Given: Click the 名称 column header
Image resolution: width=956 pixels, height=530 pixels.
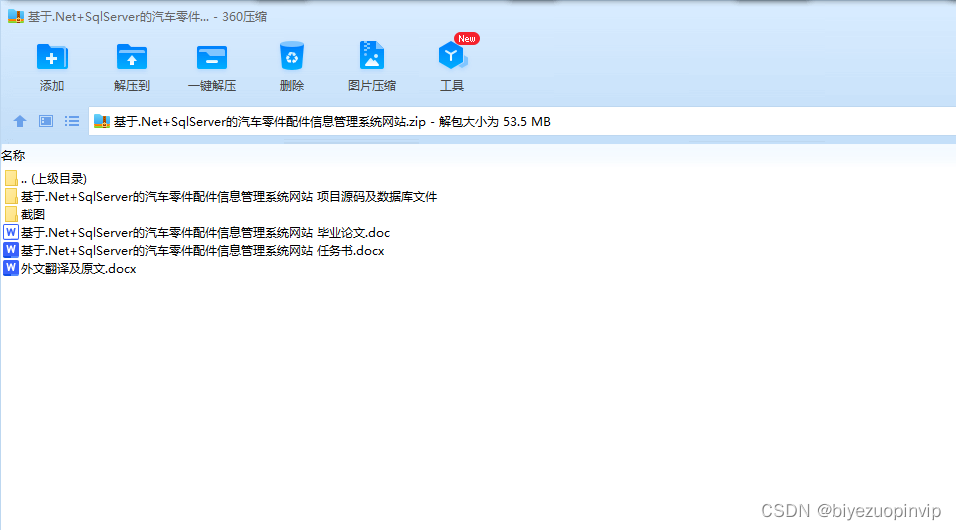Looking at the screenshot, I should tap(13, 156).
